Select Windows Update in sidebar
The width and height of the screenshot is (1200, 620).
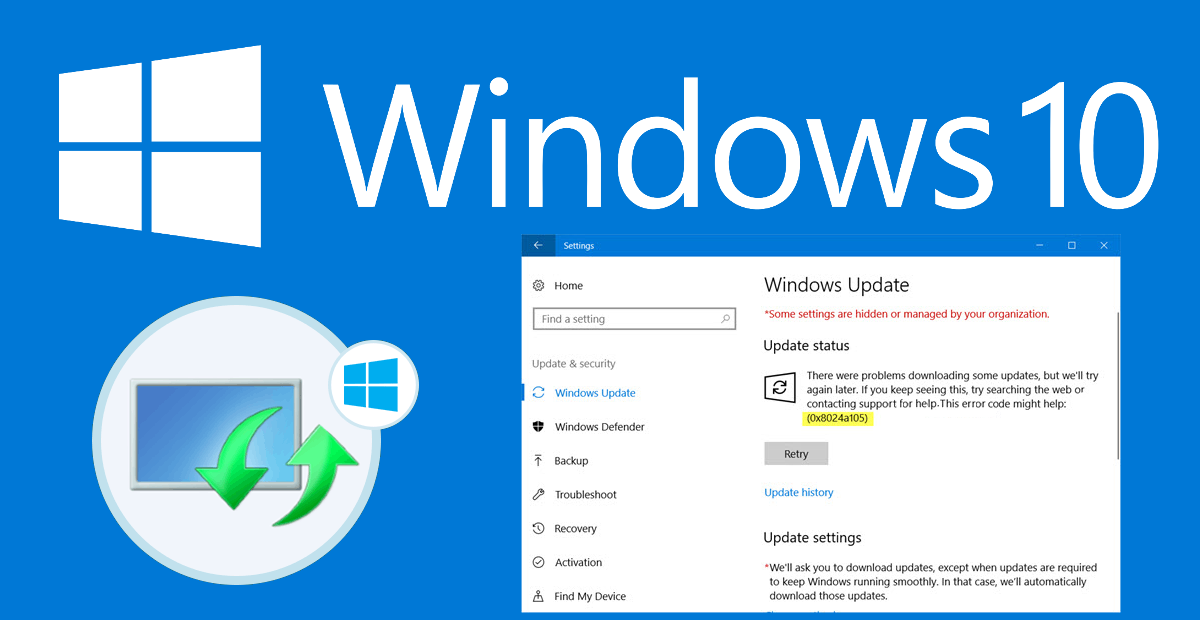point(595,393)
